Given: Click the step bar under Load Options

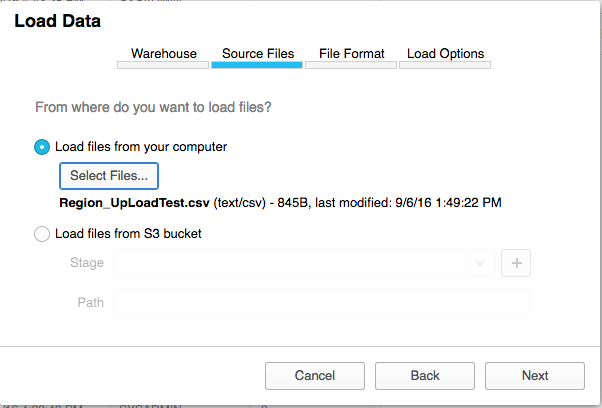Looking at the screenshot, I should (x=445, y=66).
